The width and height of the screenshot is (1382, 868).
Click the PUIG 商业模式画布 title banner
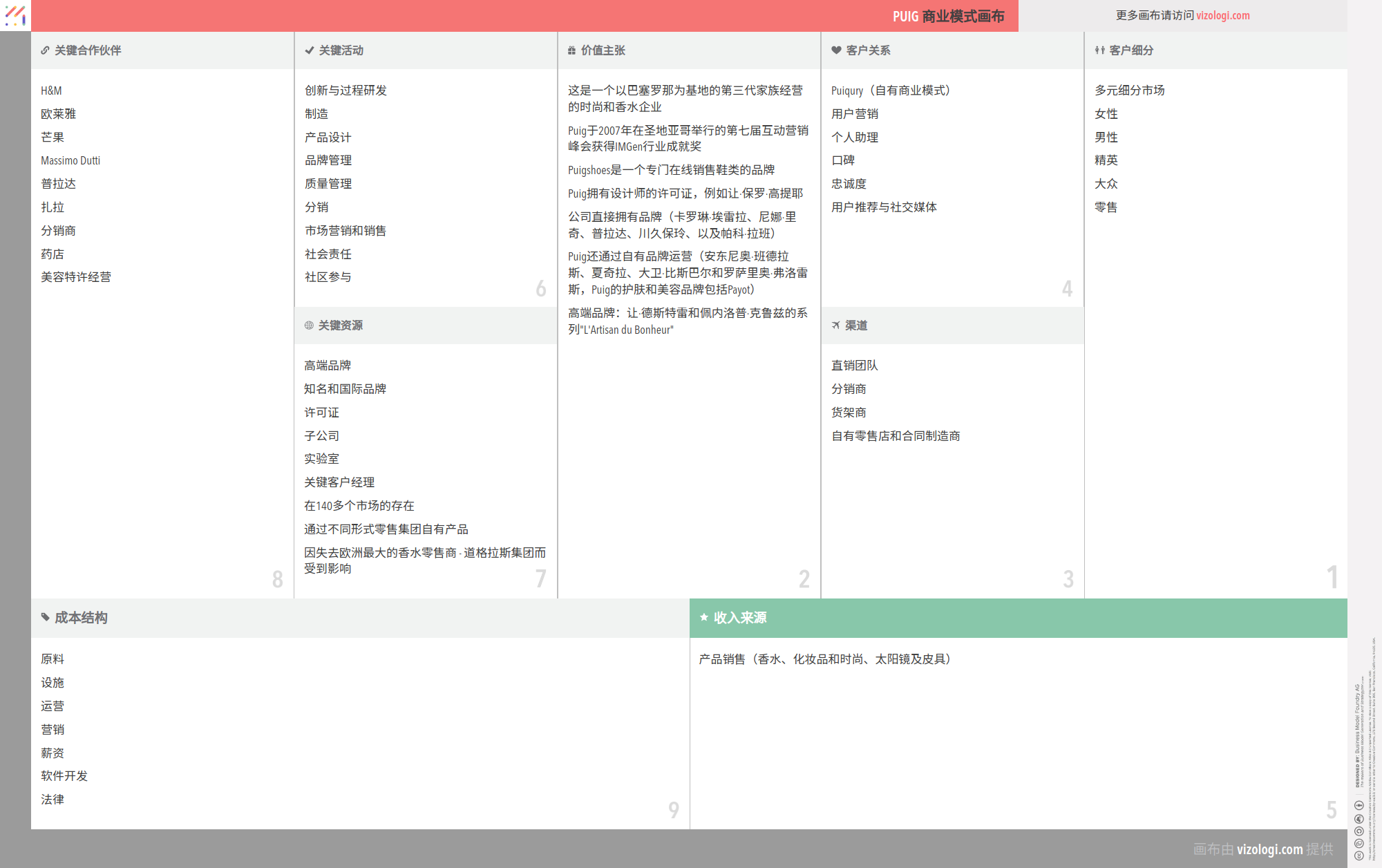pos(948,16)
